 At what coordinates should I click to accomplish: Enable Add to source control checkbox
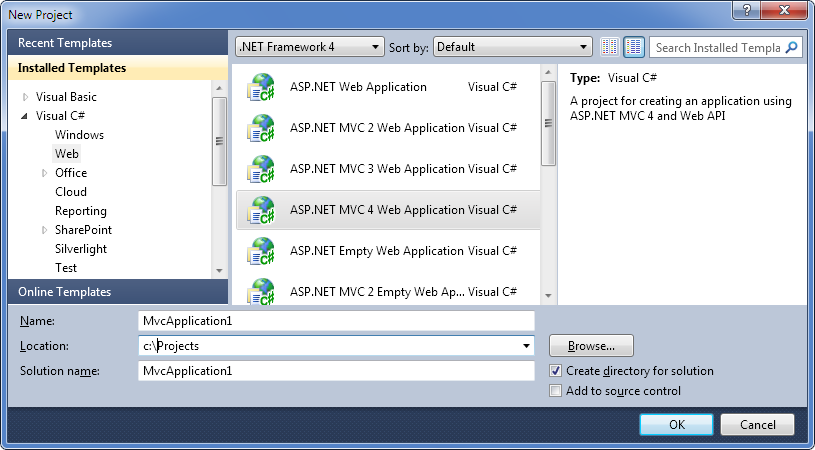(556, 391)
